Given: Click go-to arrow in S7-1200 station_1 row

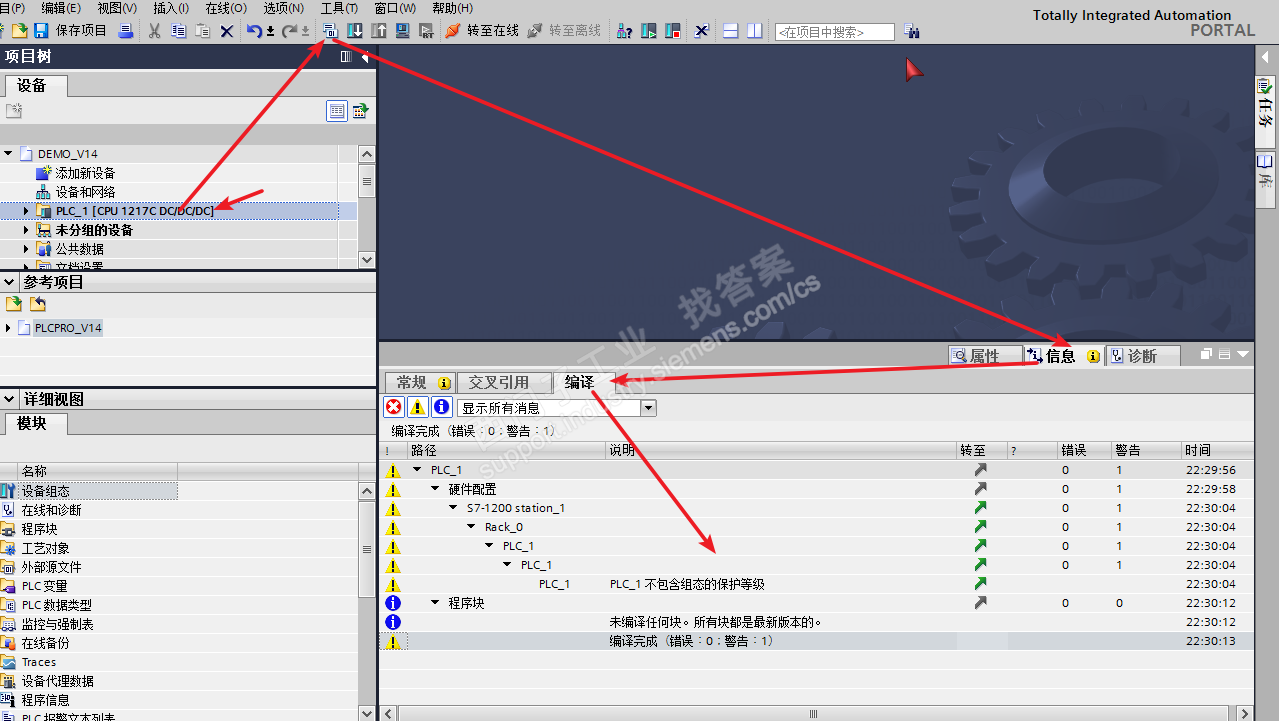Looking at the screenshot, I should (980, 508).
